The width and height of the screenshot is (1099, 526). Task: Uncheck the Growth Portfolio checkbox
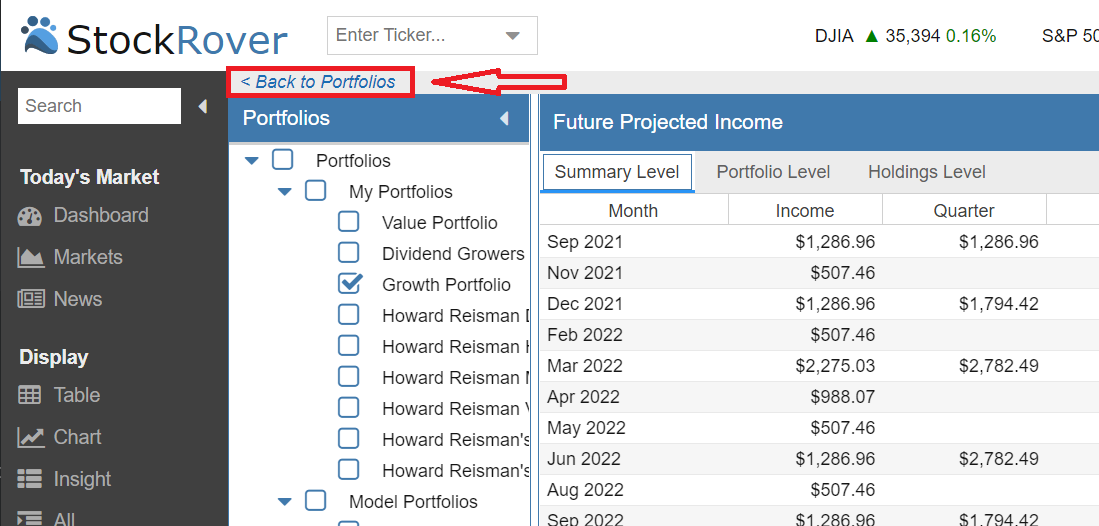pos(349,283)
